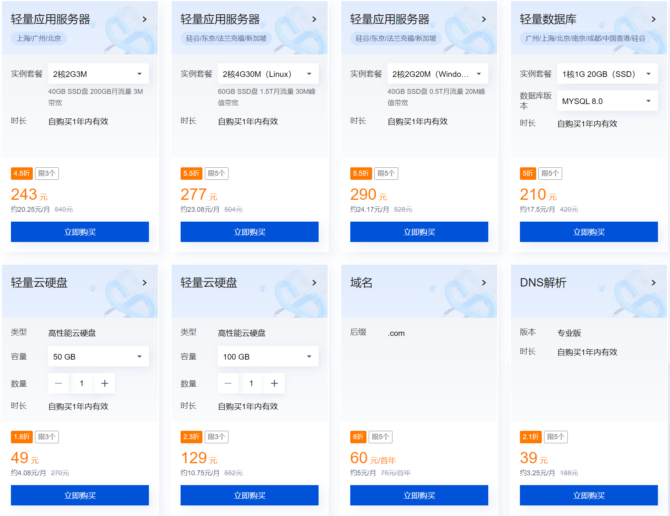Expand the 2核2G20M (Windows) package dropdown
Viewport: 670px width, 516px height.
(437, 74)
